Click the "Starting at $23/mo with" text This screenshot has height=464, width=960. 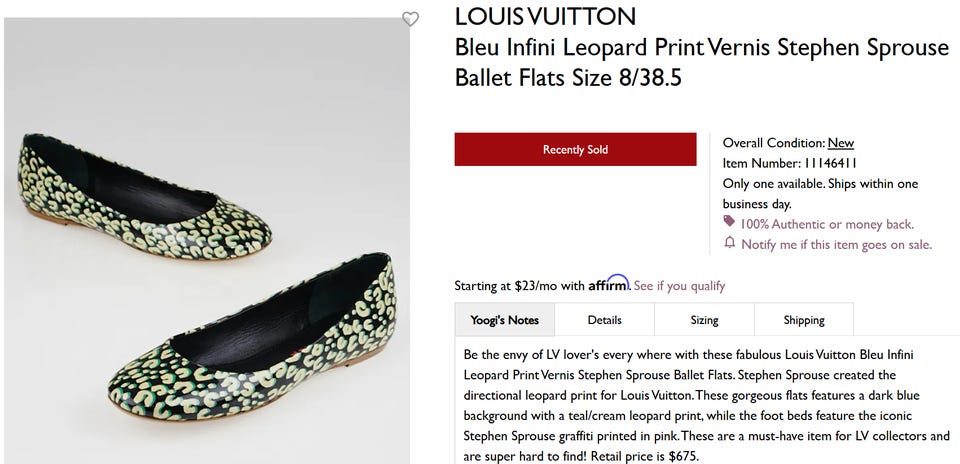point(519,286)
